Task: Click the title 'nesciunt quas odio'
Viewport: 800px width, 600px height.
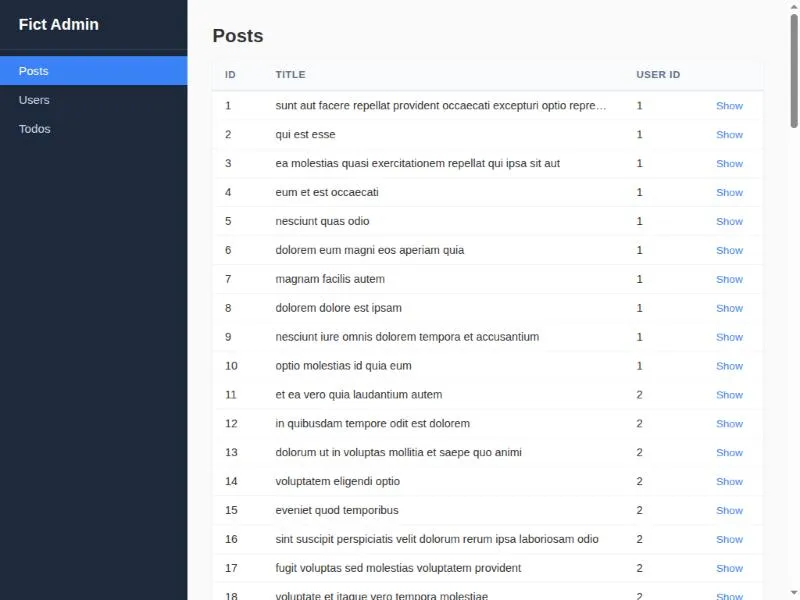Action: tap(322, 221)
